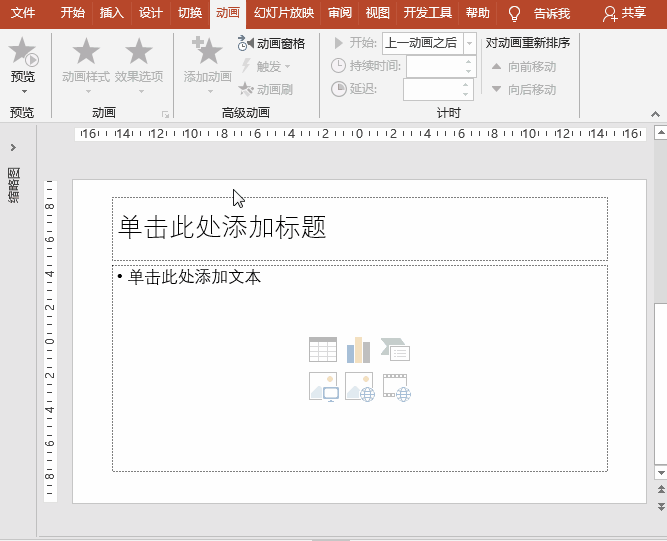Increase the Duration spinner value

click(x=469, y=62)
